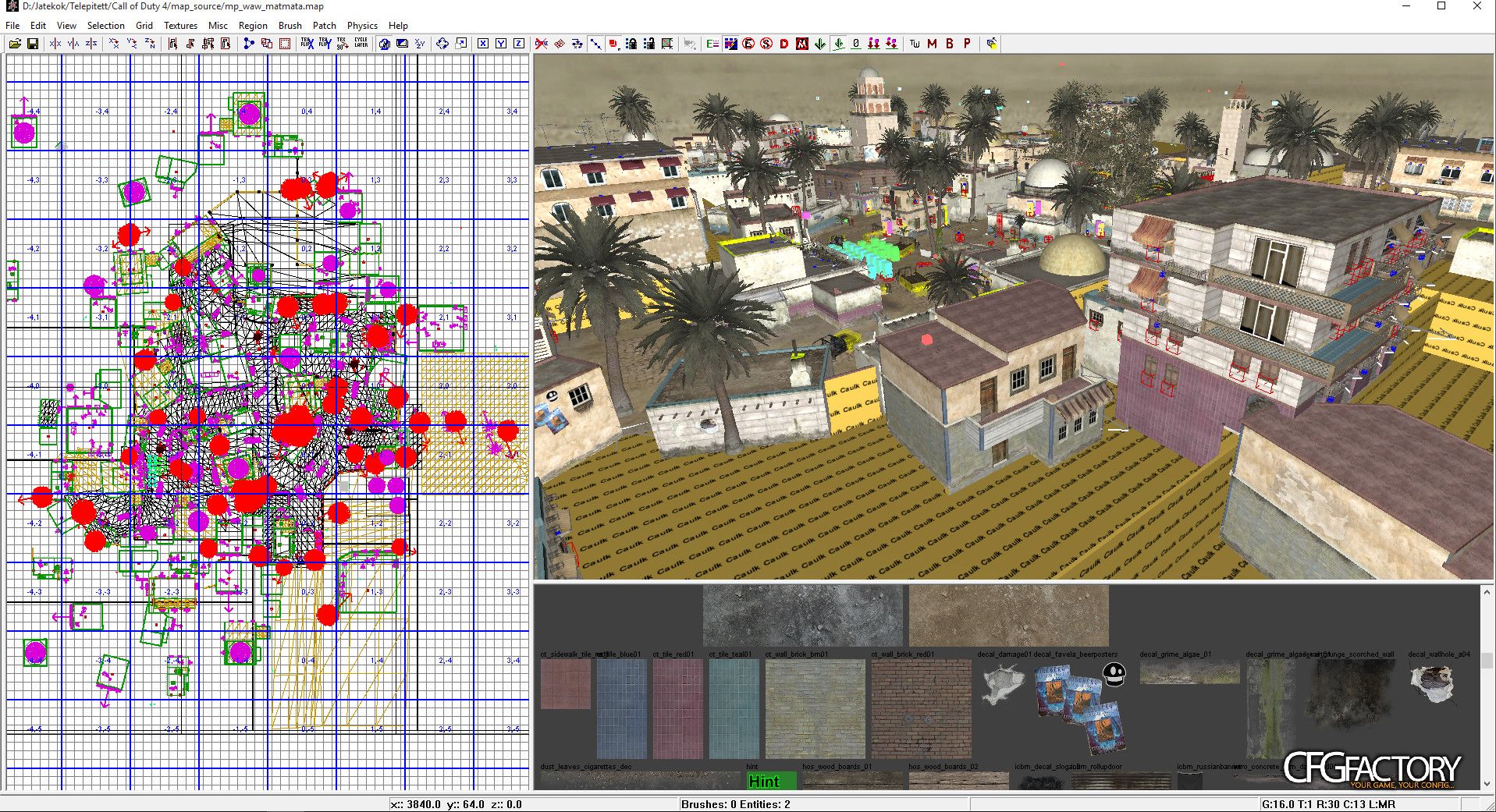The image size is (1496, 812).
Task: Click the Tw toolbar button
Action: point(915,44)
